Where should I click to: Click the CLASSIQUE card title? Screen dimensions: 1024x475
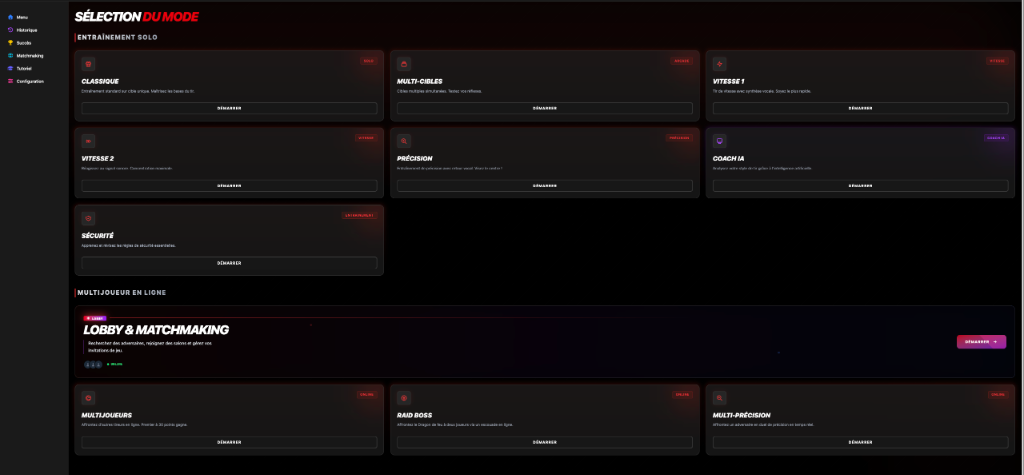[x=100, y=82]
